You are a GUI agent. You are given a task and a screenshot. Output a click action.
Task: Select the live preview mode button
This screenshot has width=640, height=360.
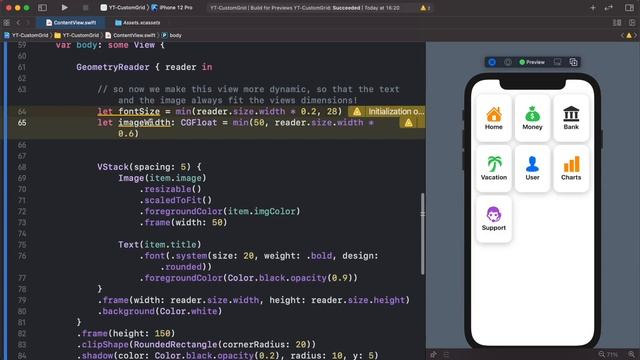pos(492,62)
